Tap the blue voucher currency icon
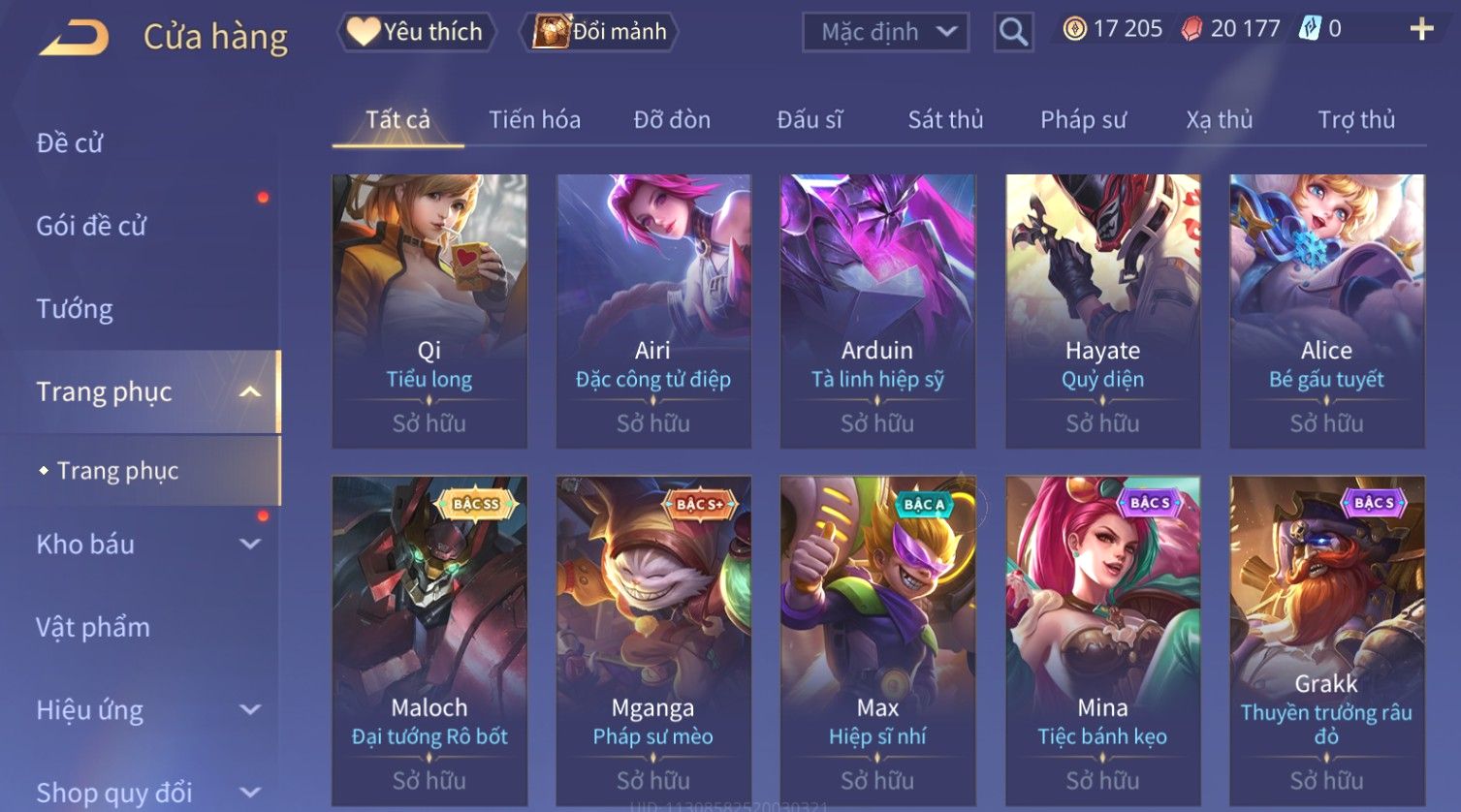The height and width of the screenshot is (812, 1461). point(1310,29)
